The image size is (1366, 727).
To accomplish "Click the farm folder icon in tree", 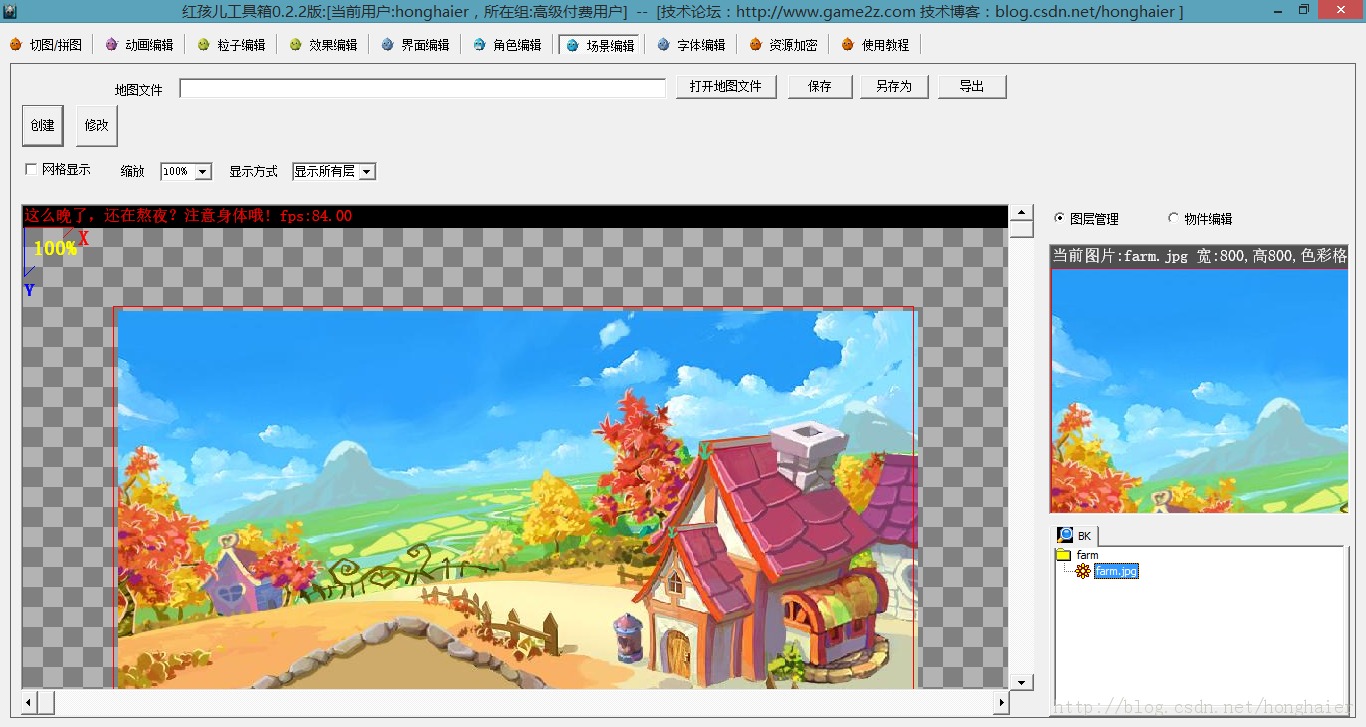I will click(1063, 555).
